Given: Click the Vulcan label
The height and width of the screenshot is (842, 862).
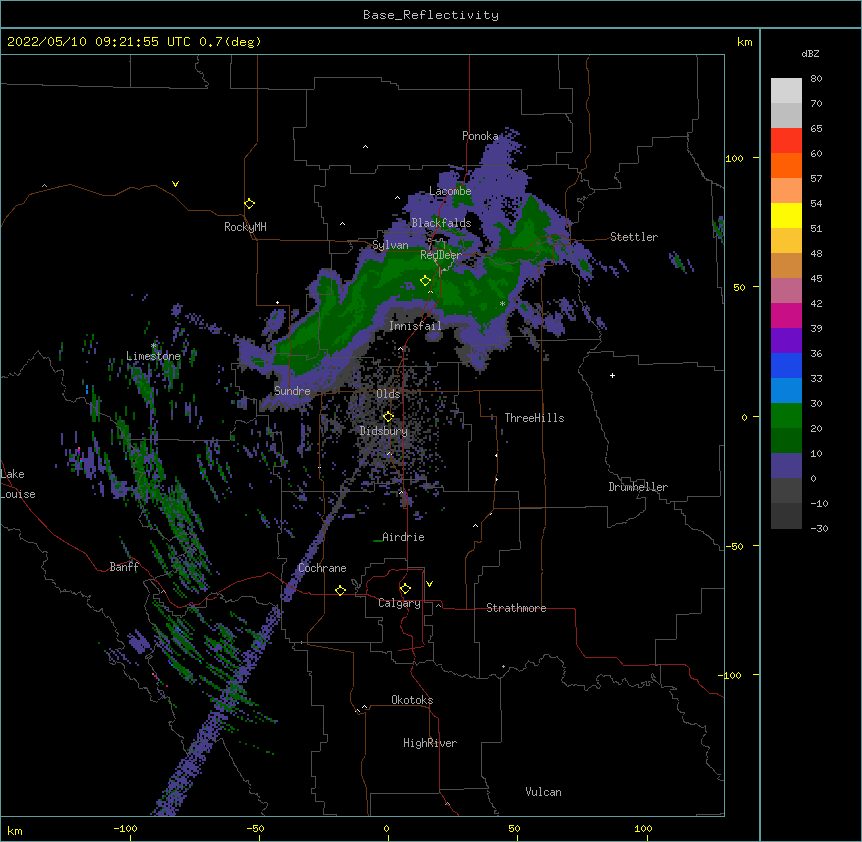Looking at the screenshot, I should pyautogui.click(x=543, y=792).
